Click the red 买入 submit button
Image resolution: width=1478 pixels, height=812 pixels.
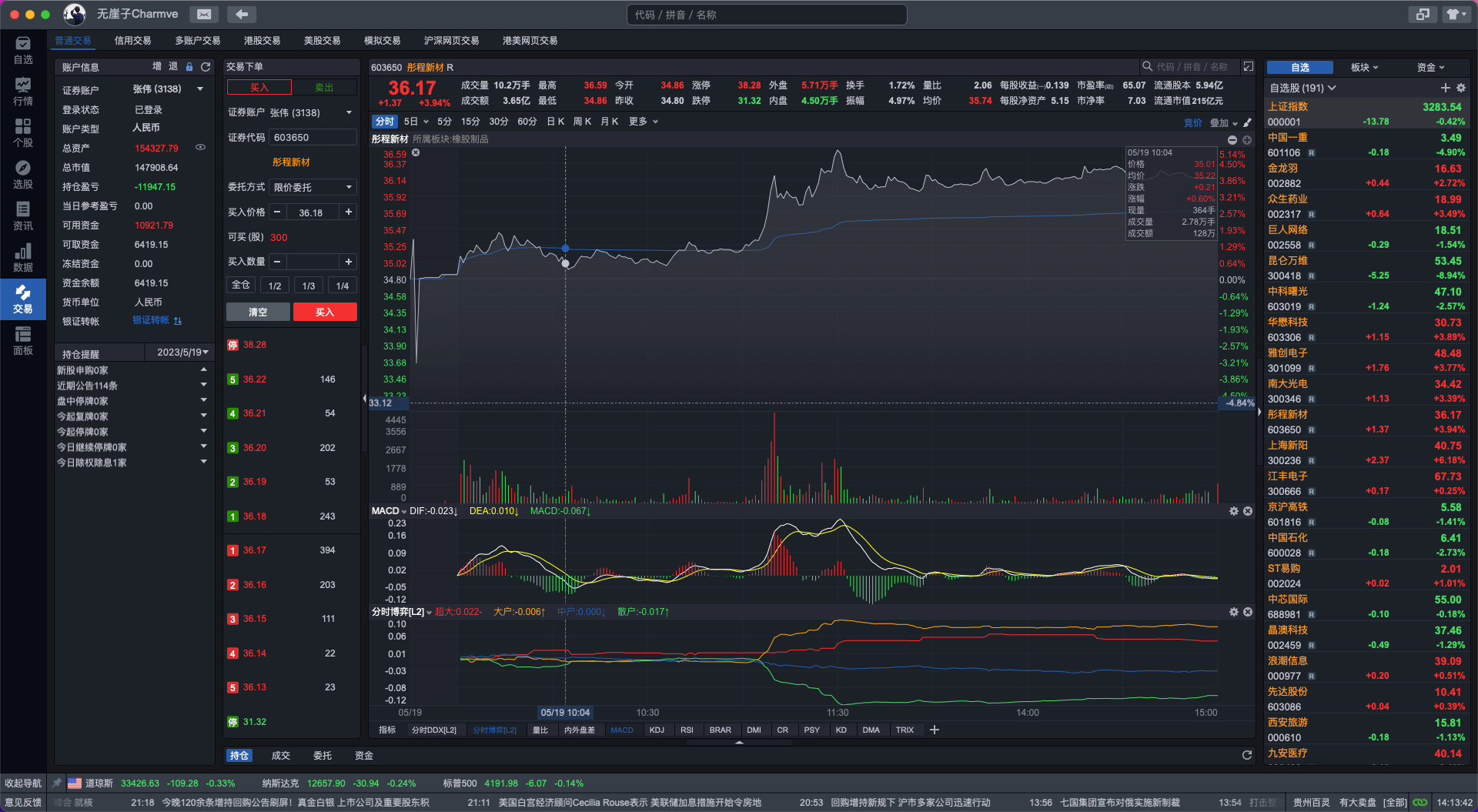point(324,312)
